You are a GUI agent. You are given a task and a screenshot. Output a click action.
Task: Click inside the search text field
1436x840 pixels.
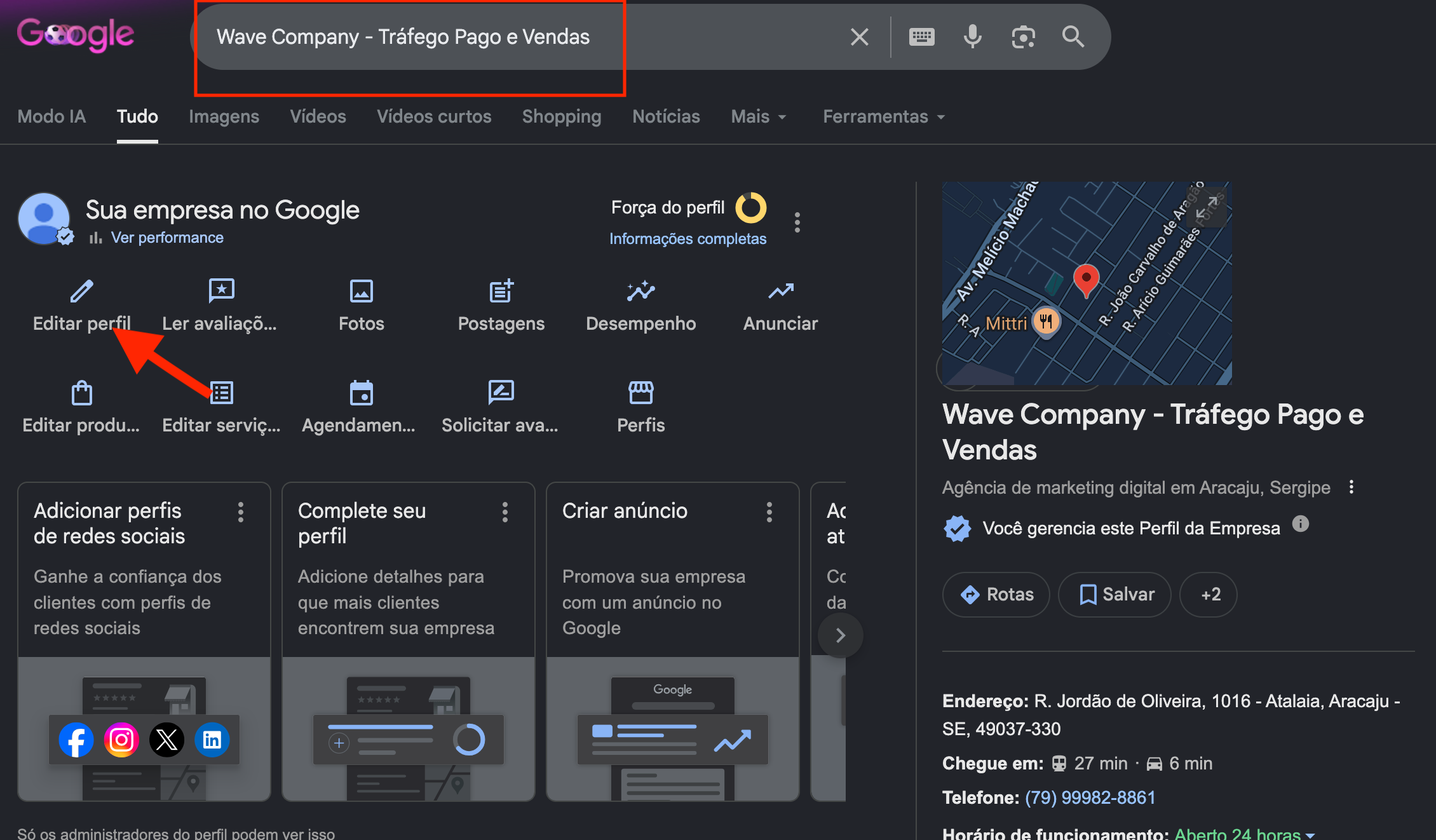(x=521, y=37)
